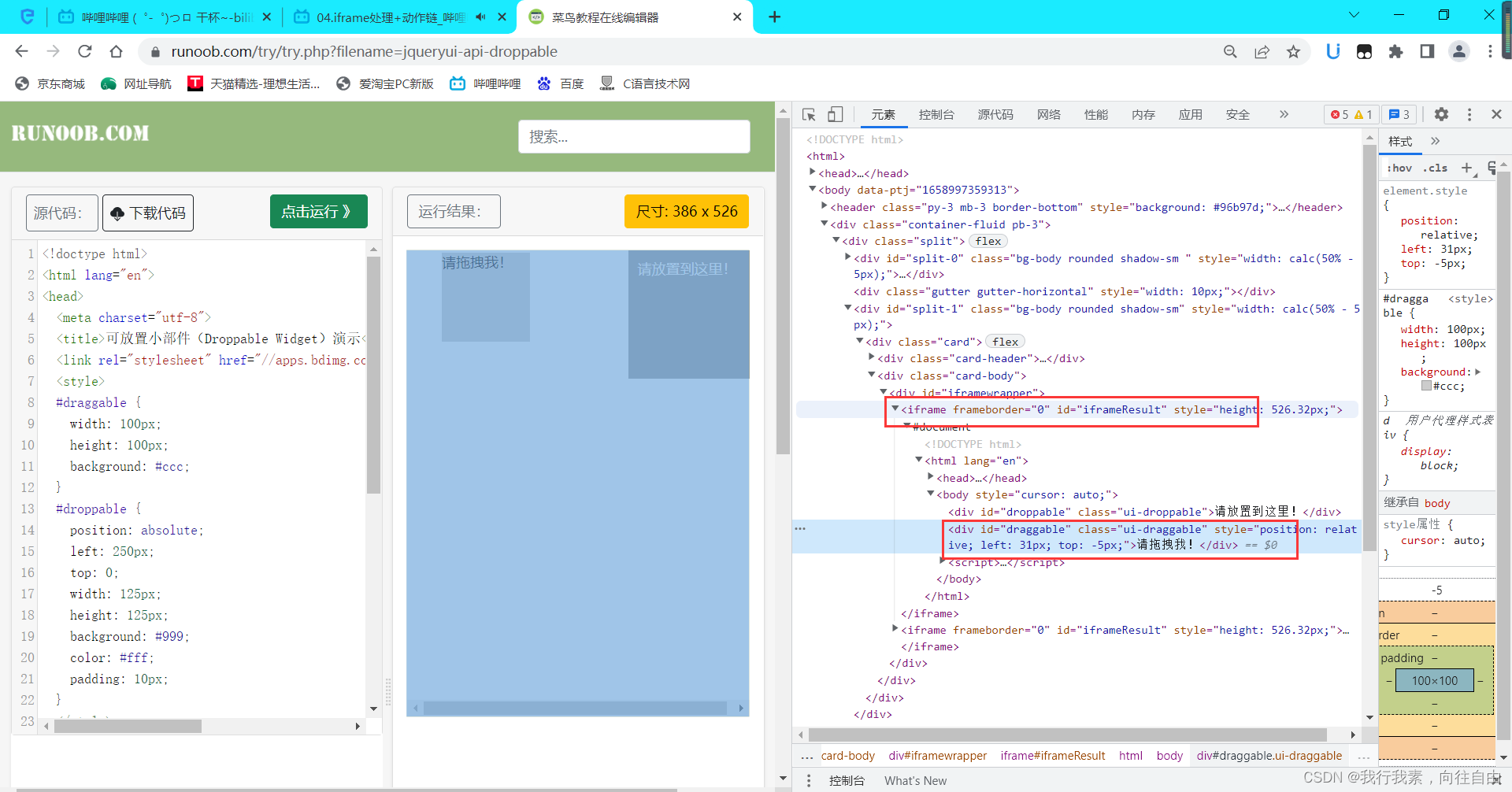Click the address bar URL

[x=364, y=51]
